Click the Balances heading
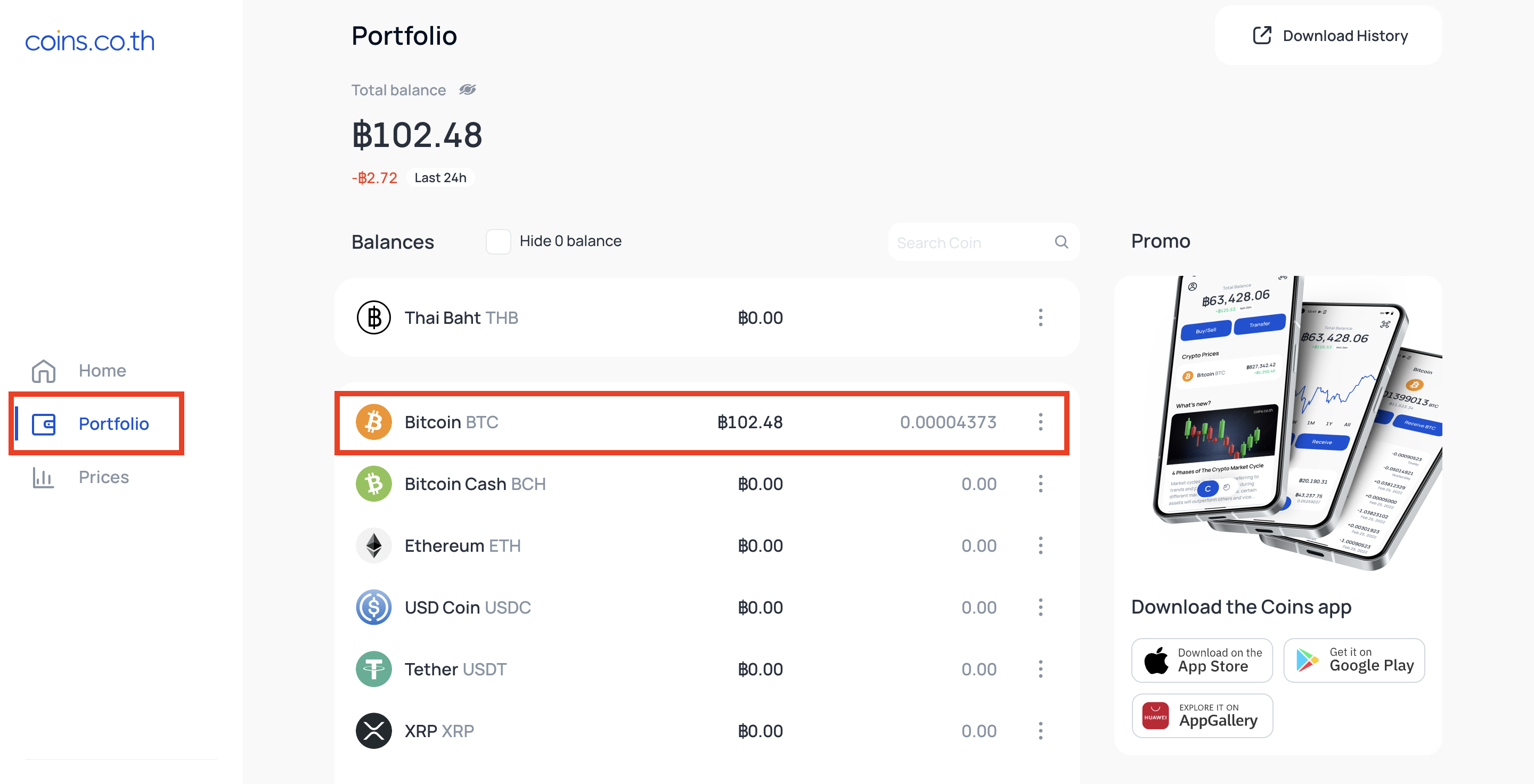The width and height of the screenshot is (1534, 784). click(x=393, y=242)
